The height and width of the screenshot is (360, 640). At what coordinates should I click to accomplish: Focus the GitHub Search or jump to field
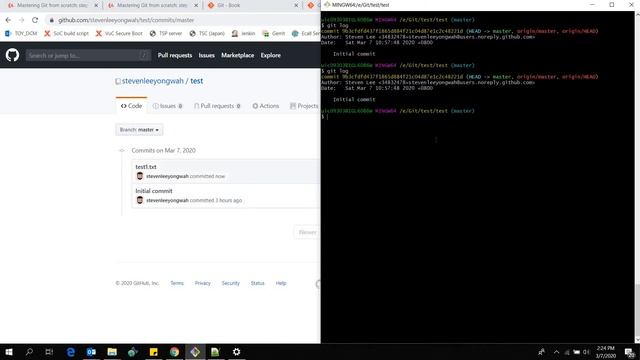[88, 55]
